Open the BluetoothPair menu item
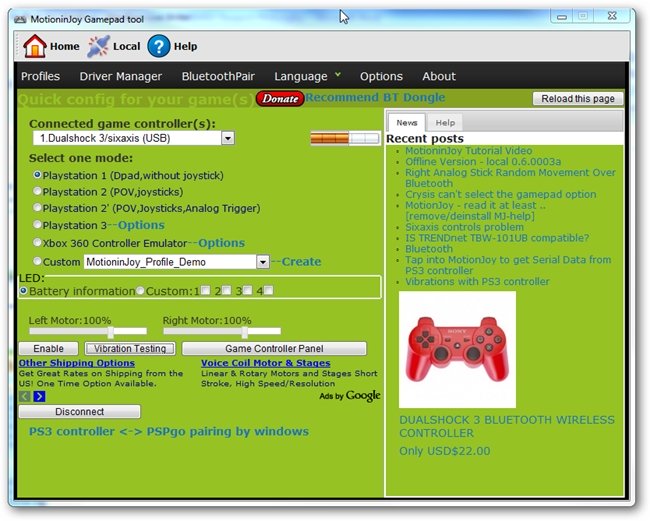The image size is (650, 521). [218, 76]
